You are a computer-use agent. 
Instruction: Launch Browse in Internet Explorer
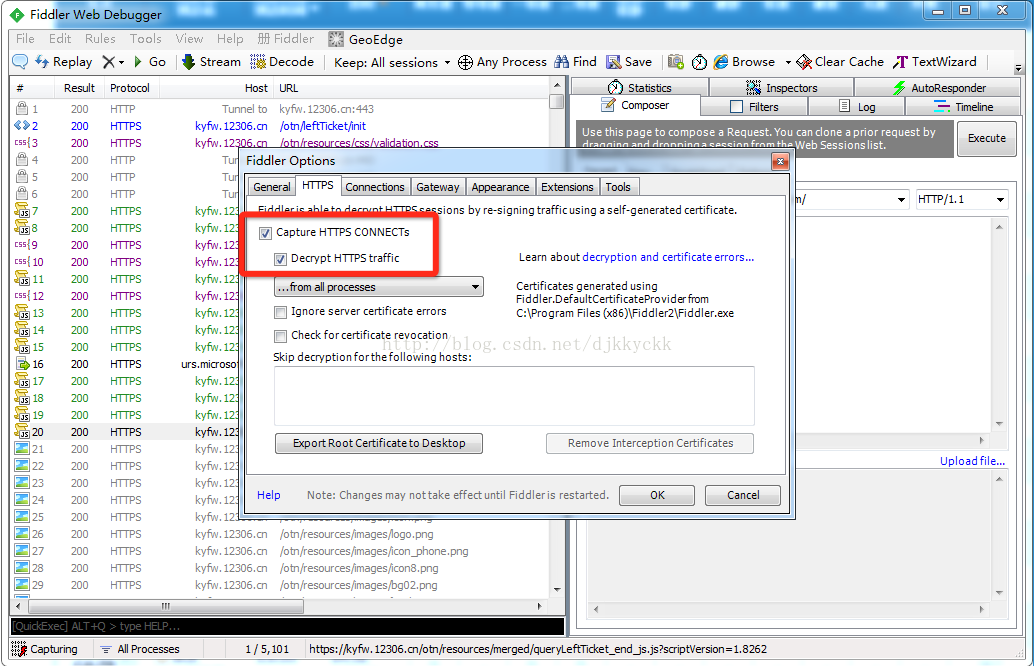pyautogui.click(x=745, y=62)
